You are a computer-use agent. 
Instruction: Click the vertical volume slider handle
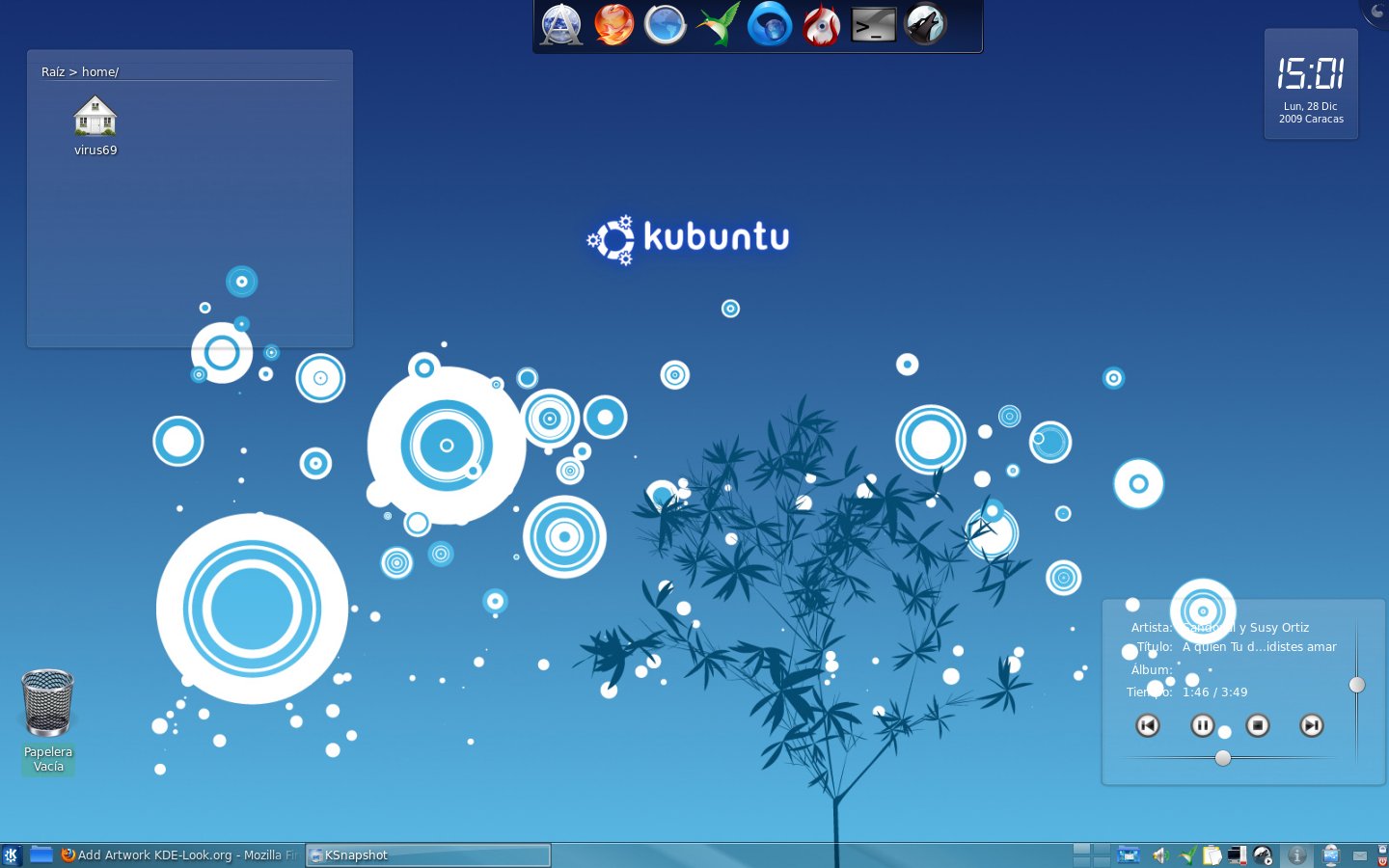tap(1357, 685)
